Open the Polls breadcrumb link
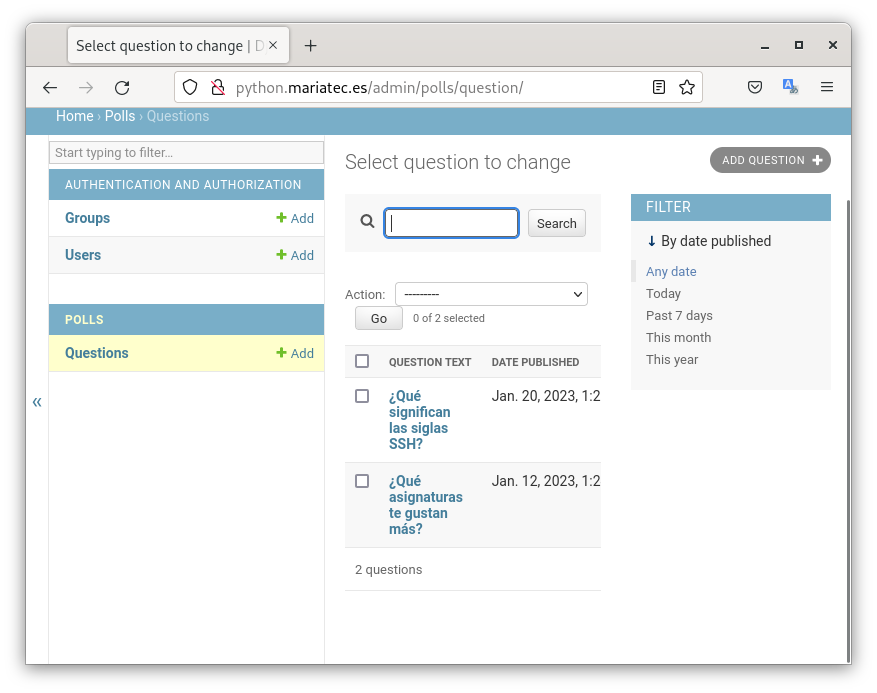Image resolution: width=877 pixels, height=693 pixels. coord(120,116)
